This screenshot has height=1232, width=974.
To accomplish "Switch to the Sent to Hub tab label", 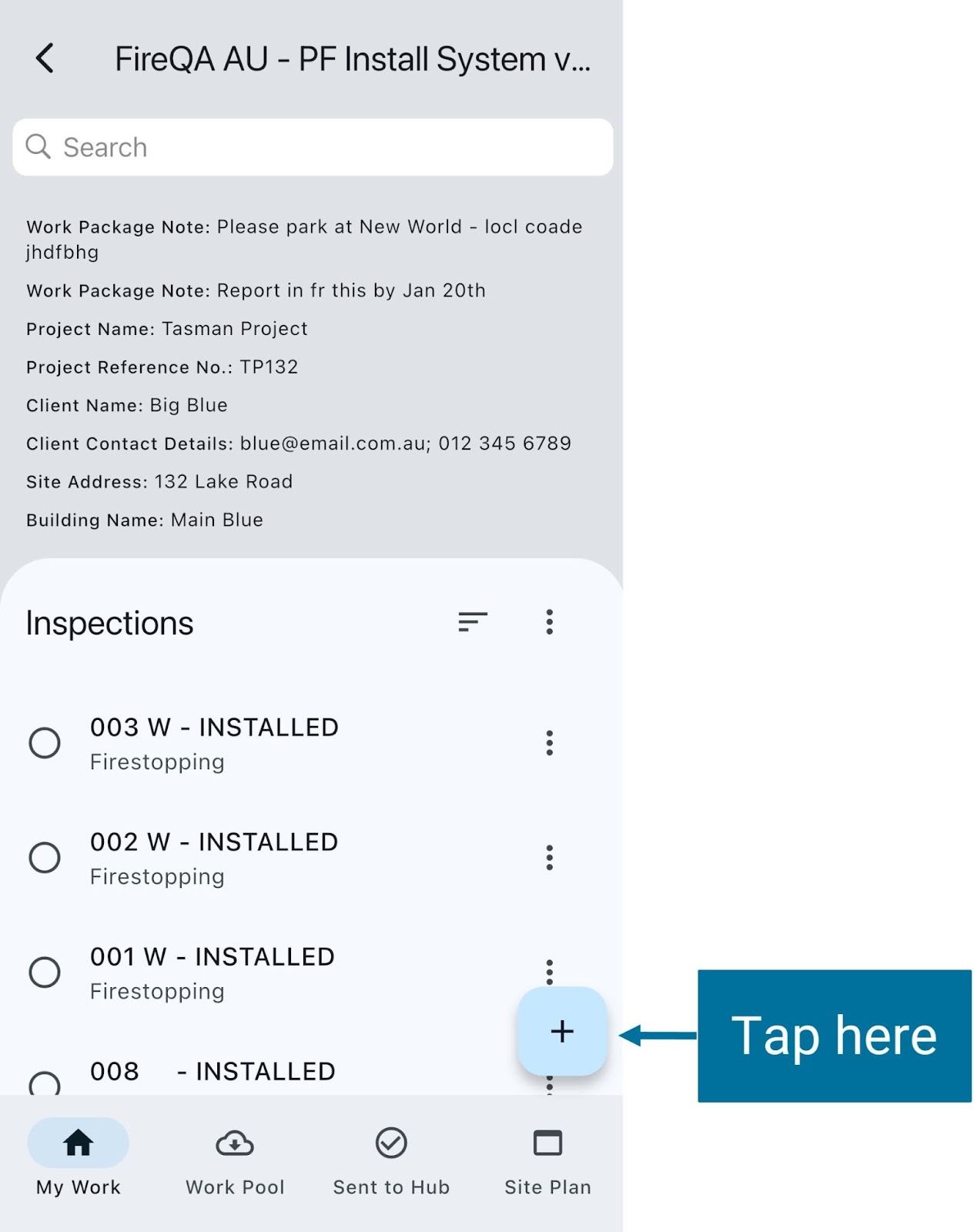I will pyautogui.click(x=391, y=1187).
